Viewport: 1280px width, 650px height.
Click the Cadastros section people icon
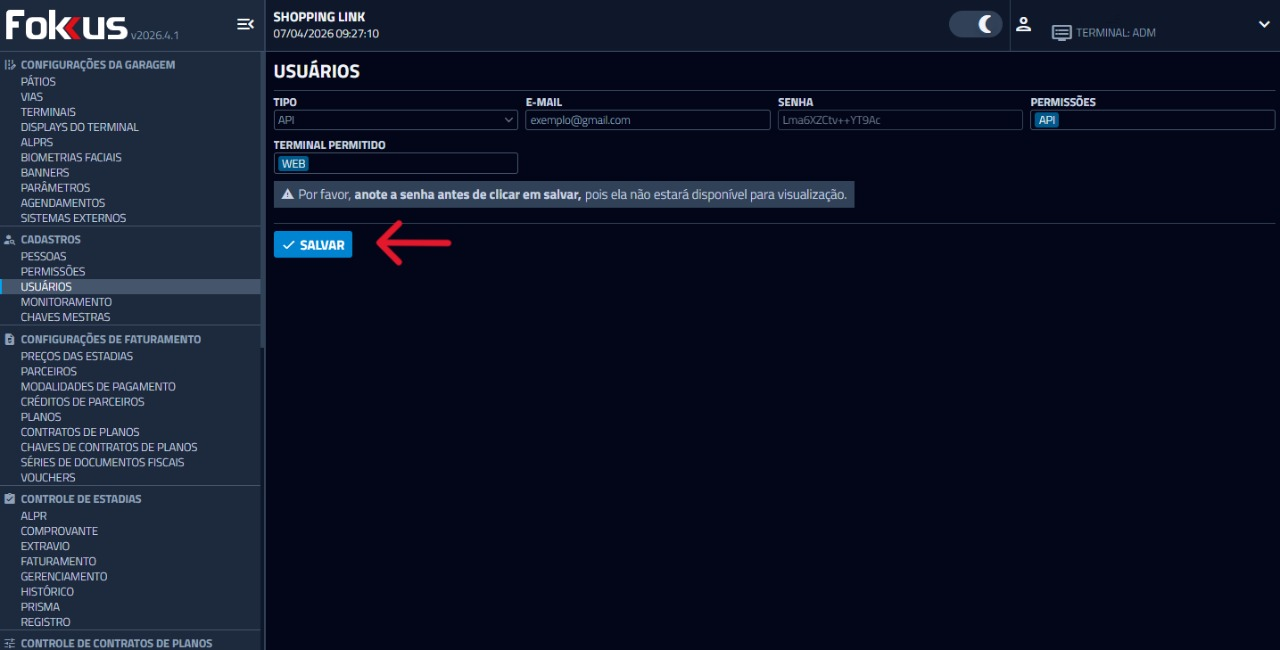(10, 240)
